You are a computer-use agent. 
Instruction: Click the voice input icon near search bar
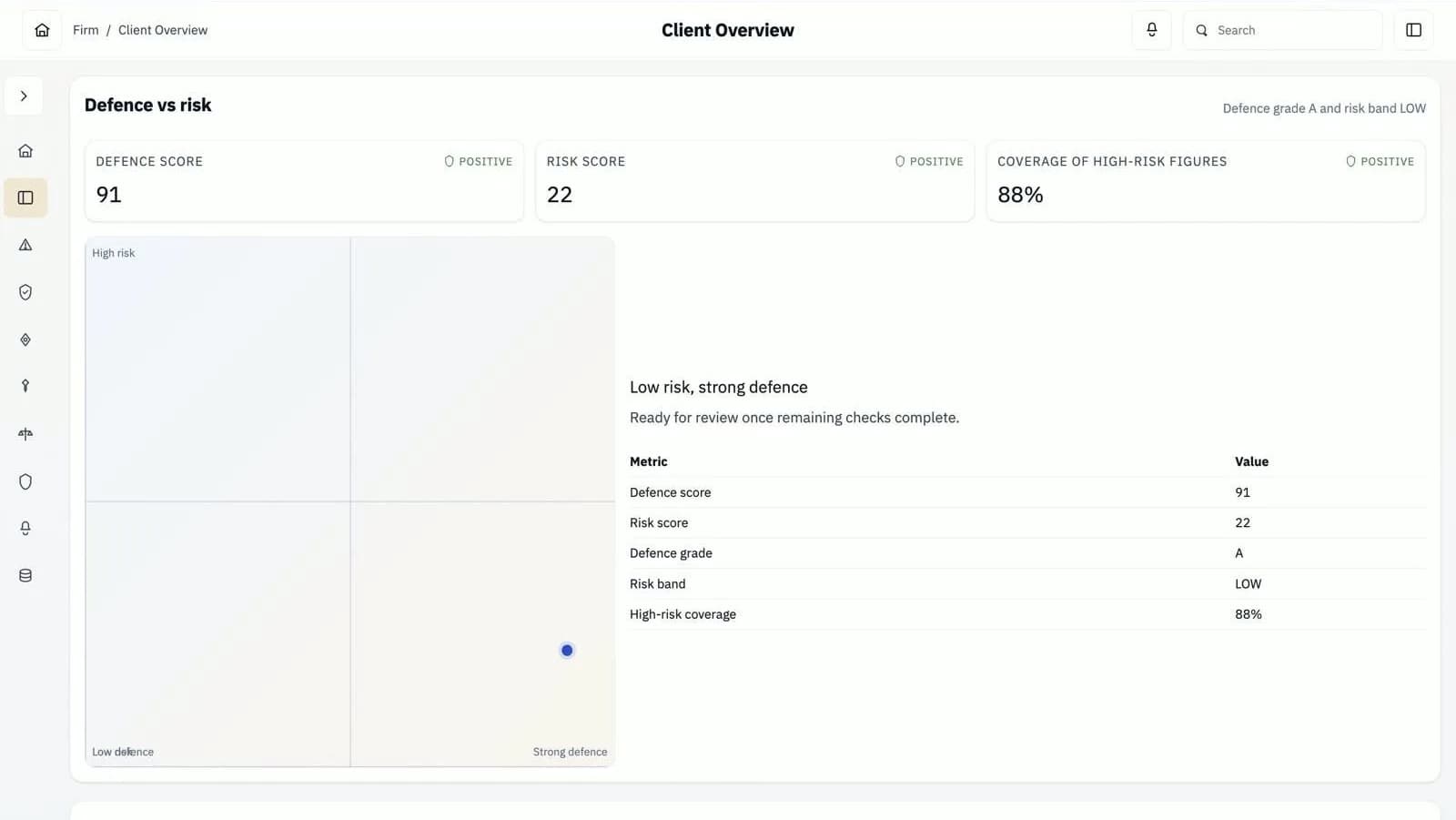coord(1151,29)
